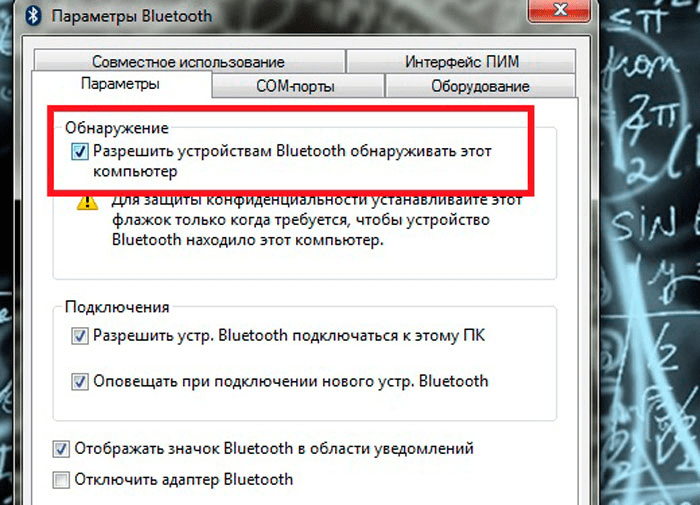
Task: Switch to the 'Совместное использование' tab
Action: click(188, 62)
